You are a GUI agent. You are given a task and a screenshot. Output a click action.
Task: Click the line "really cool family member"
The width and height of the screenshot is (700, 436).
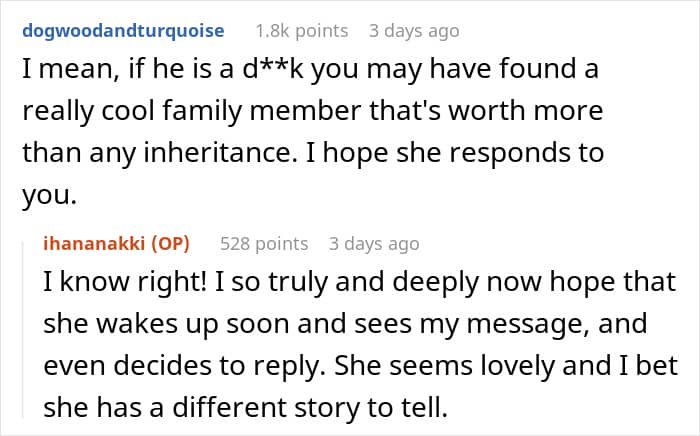click(x=312, y=111)
